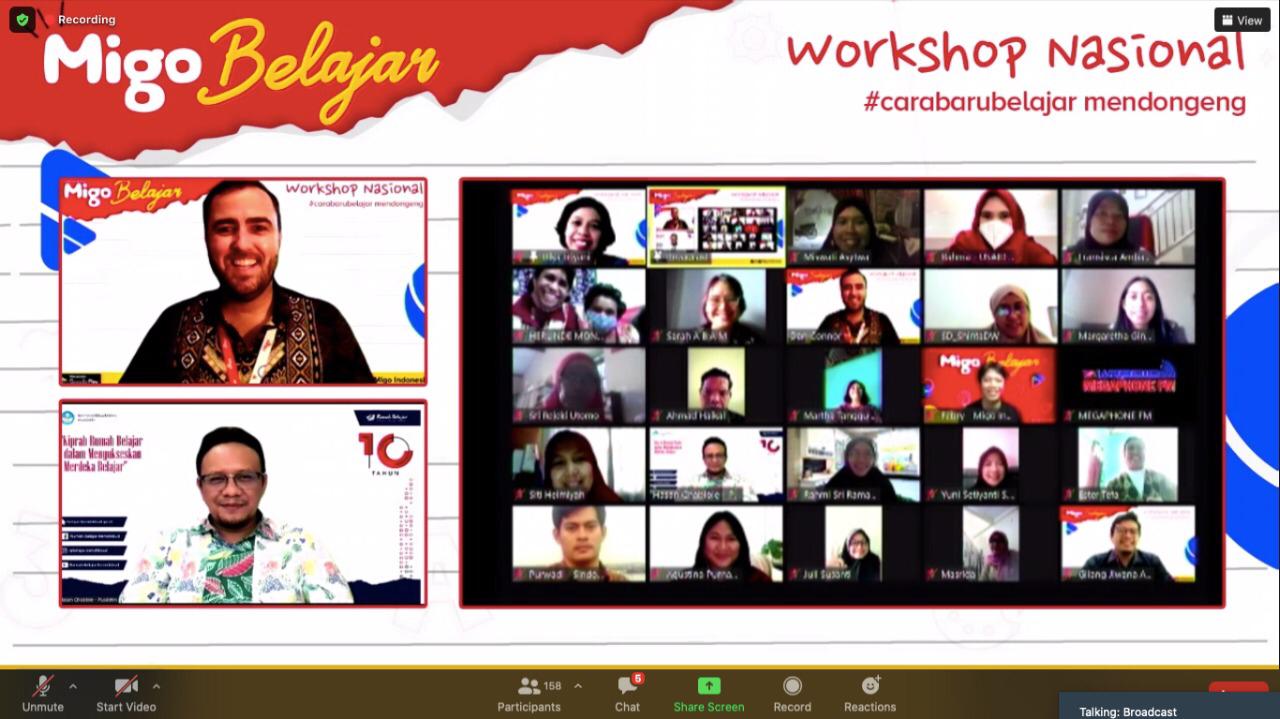The height and width of the screenshot is (719, 1280).
Task: Select the Rahmi Sri Rama participant tile
Action: [x=854, y=465]
